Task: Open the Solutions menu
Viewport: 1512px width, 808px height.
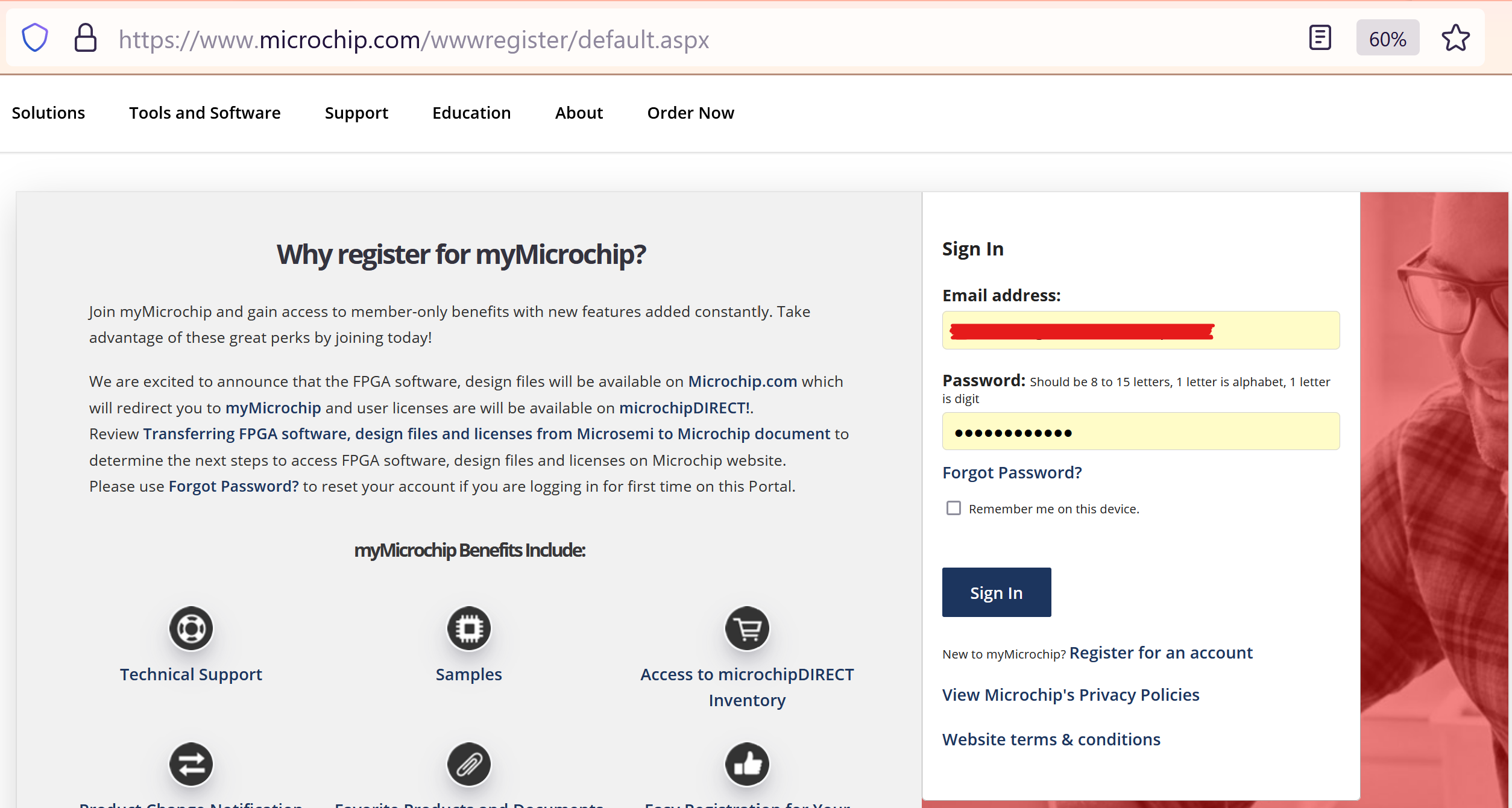Action: point(48,113)
